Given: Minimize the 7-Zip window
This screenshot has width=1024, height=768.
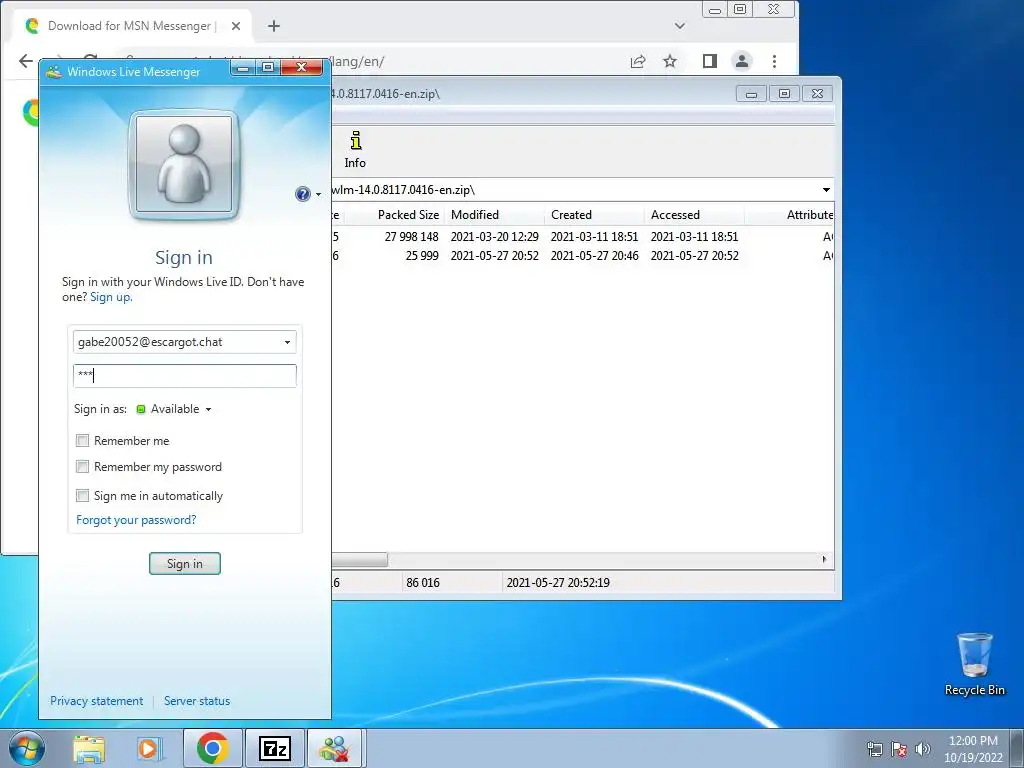Looking at the screenshot, I should [751, 94].
